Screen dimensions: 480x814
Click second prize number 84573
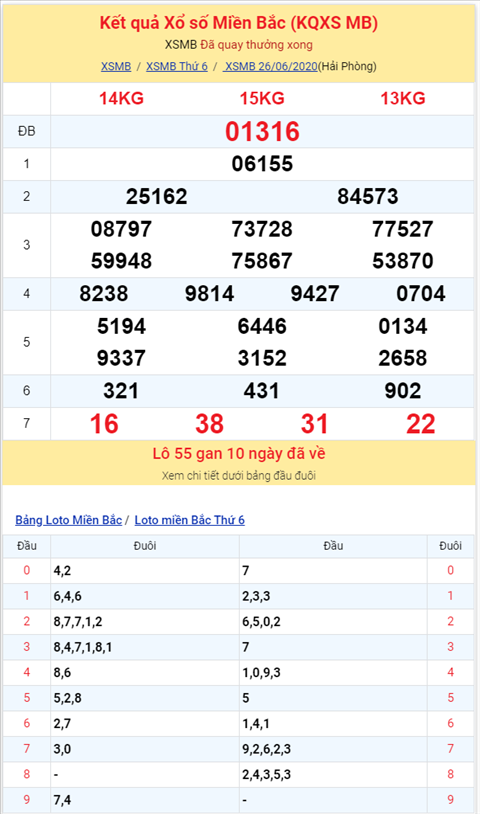368,197
